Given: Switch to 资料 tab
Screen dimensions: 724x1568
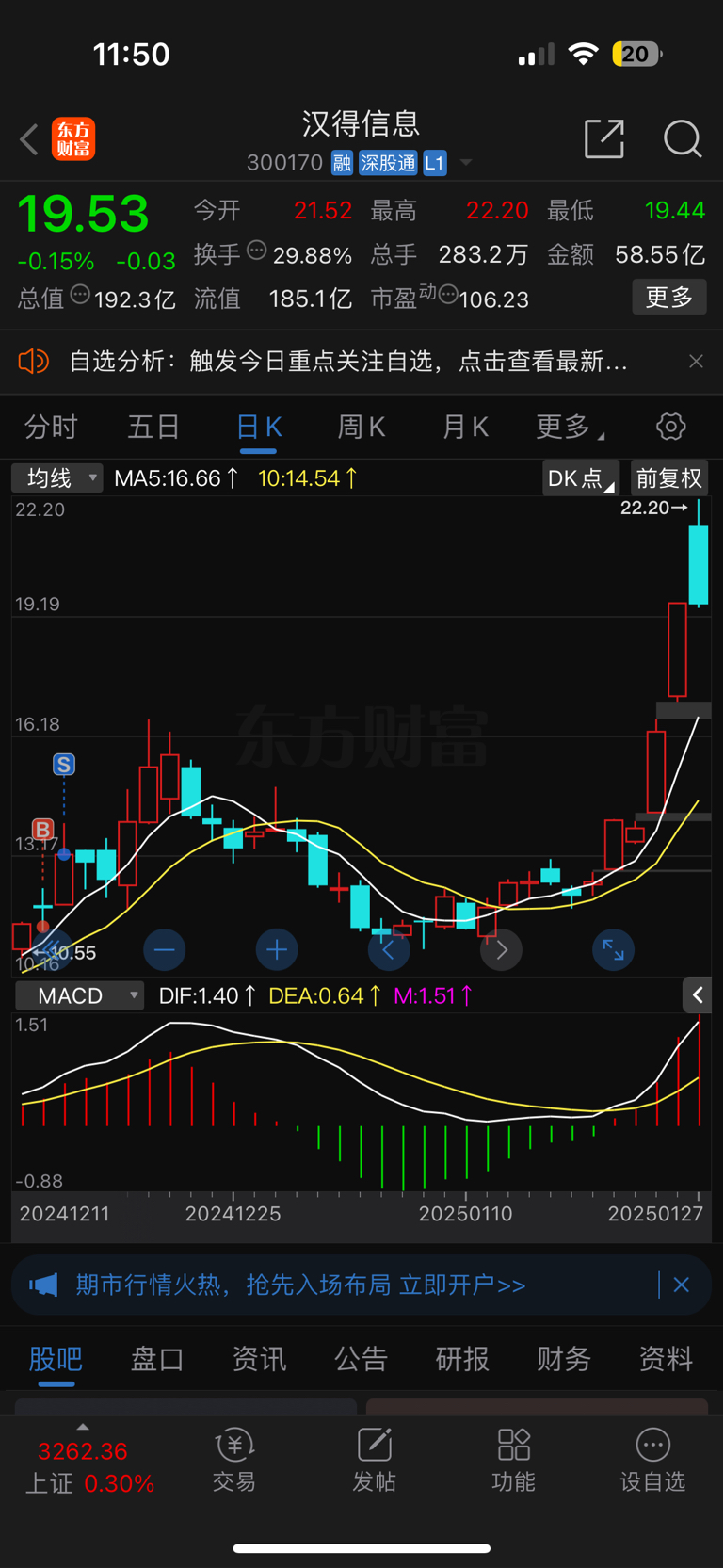Looking at the screenshot, I should click(666, 1358).
